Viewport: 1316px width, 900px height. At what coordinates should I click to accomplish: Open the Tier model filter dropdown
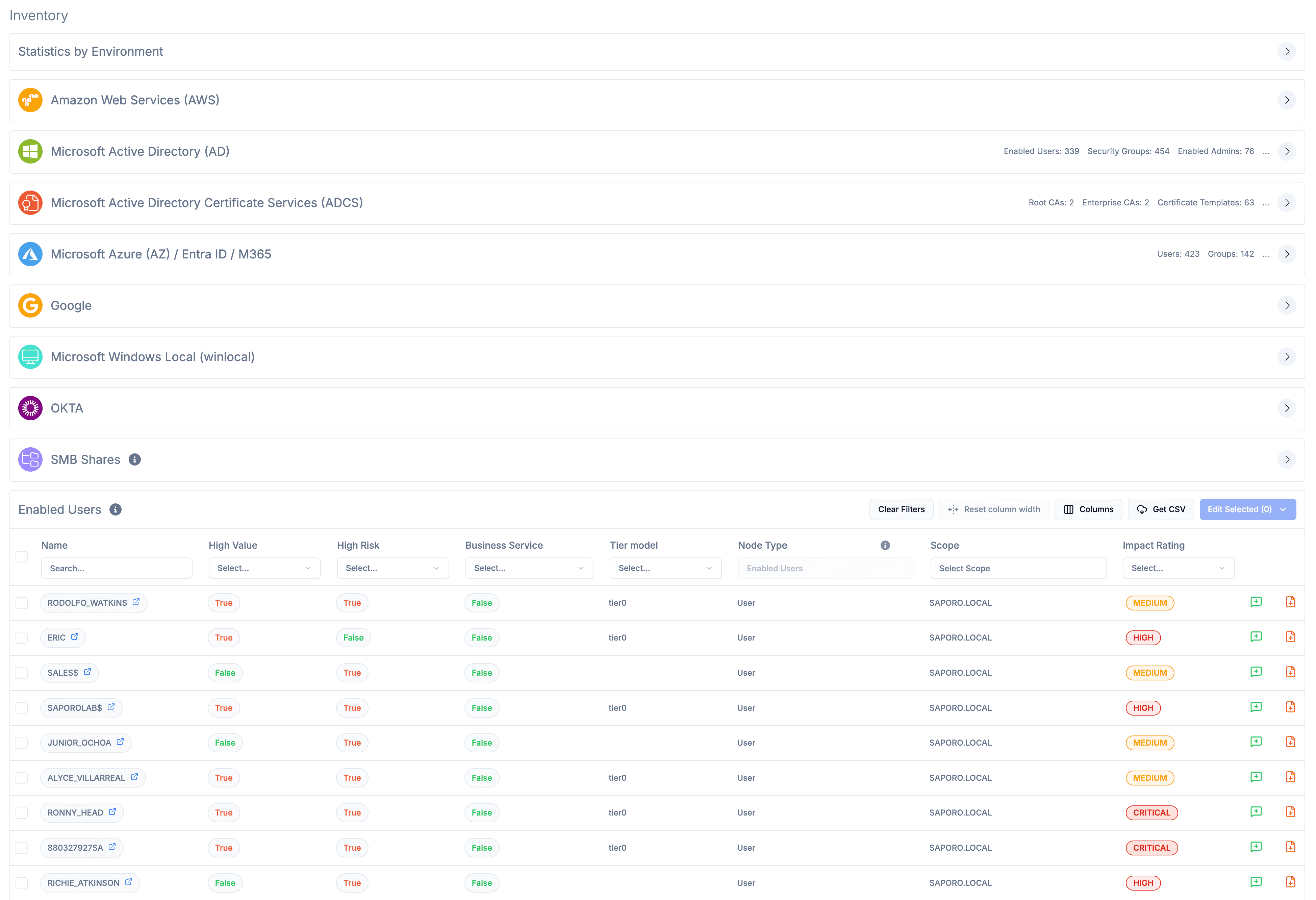coord(665,568)
